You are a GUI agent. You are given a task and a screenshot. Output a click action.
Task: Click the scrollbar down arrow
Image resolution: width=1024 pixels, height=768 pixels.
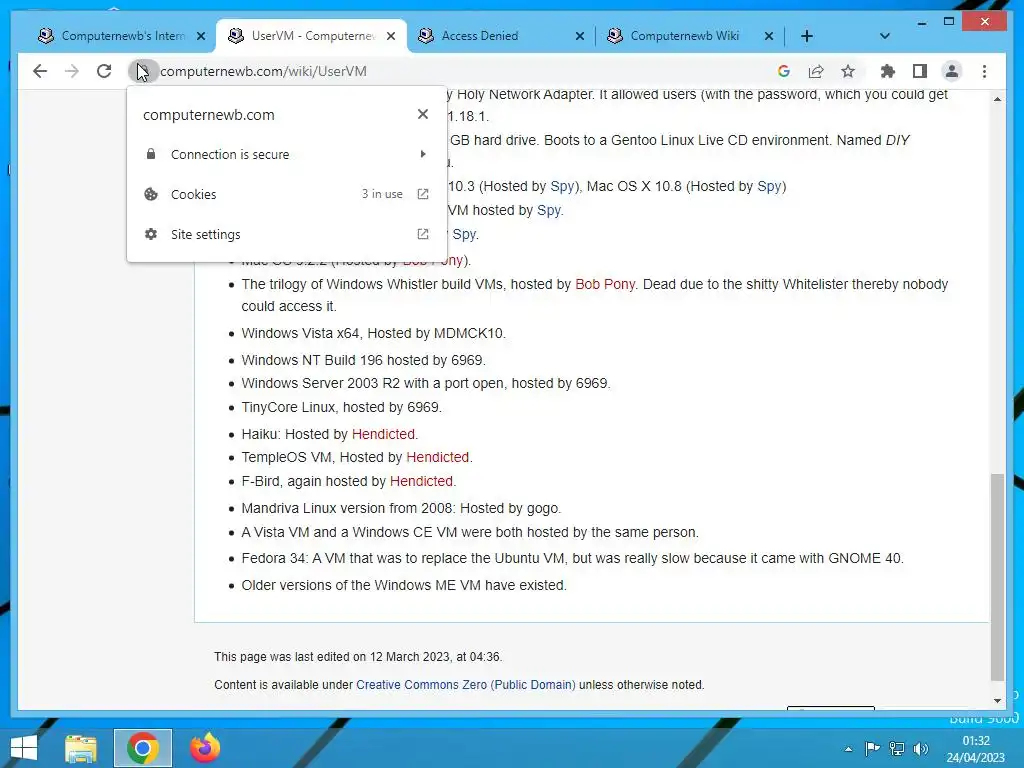(997, 700)
